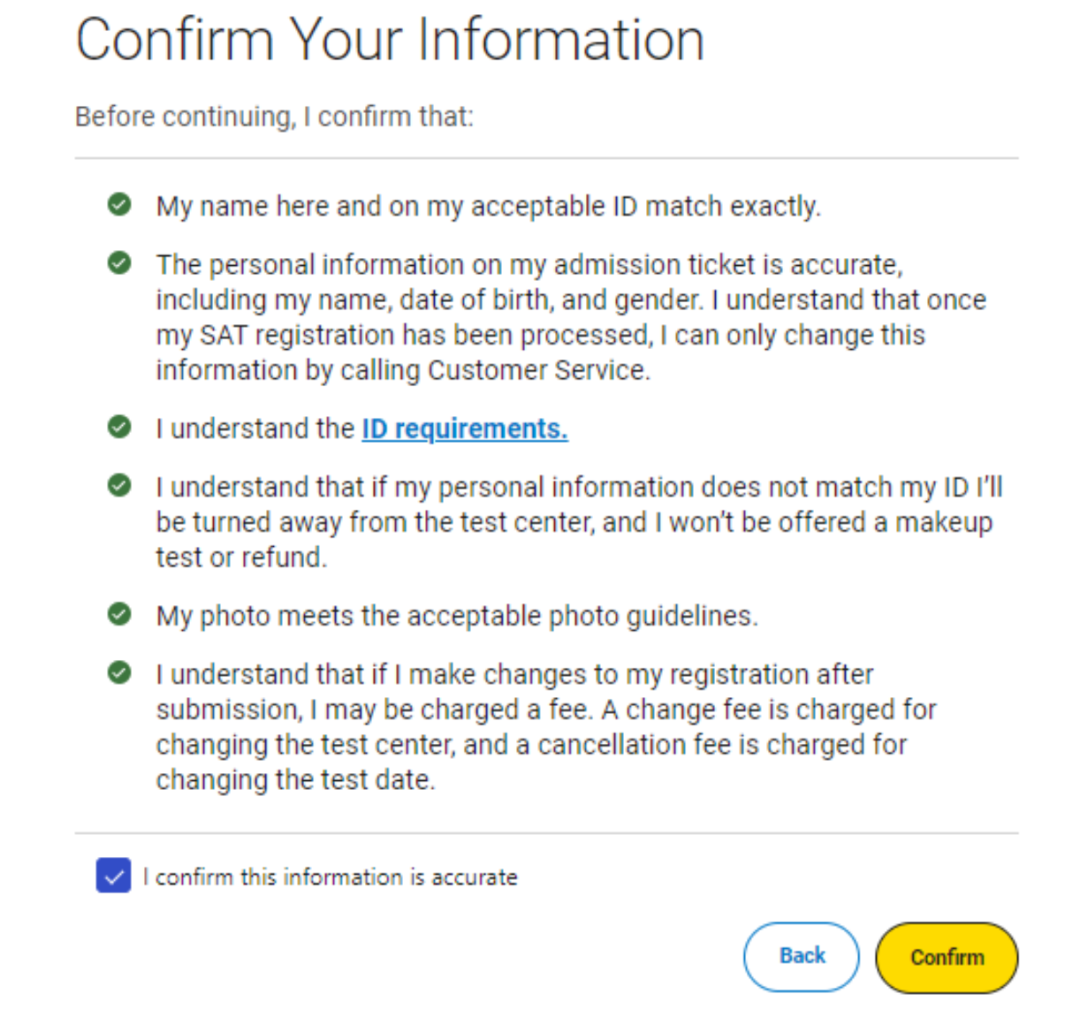Screen dimensions: 1080x1024
Task: Click the green check beside 'My photo meets'
Action: click(x=119, y=614)
